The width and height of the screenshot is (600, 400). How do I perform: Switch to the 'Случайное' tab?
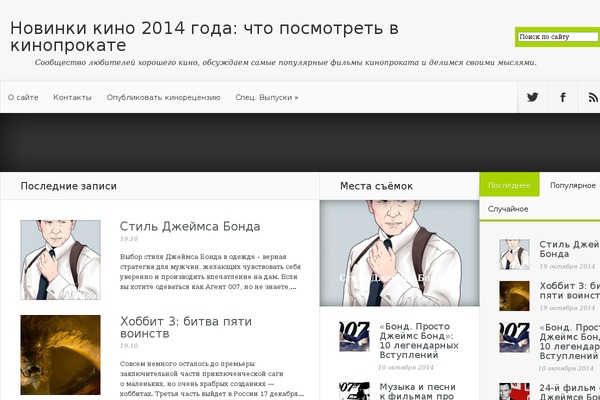click(x=508, y=209)
